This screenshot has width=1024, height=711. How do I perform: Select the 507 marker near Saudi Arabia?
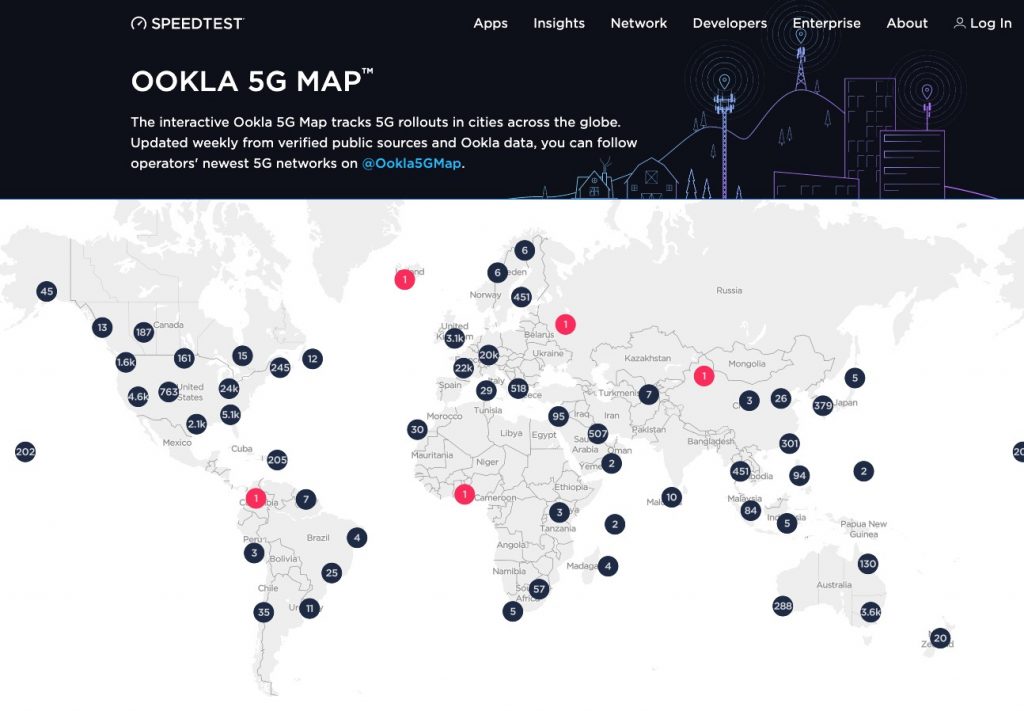point(598,434)
